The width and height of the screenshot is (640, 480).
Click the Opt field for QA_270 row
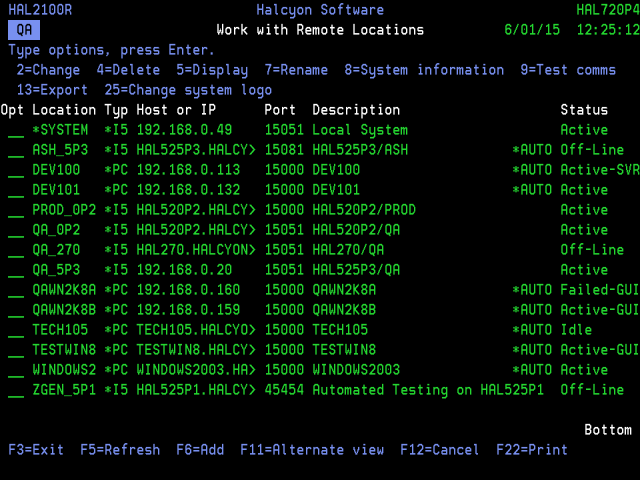click(16, 250)
